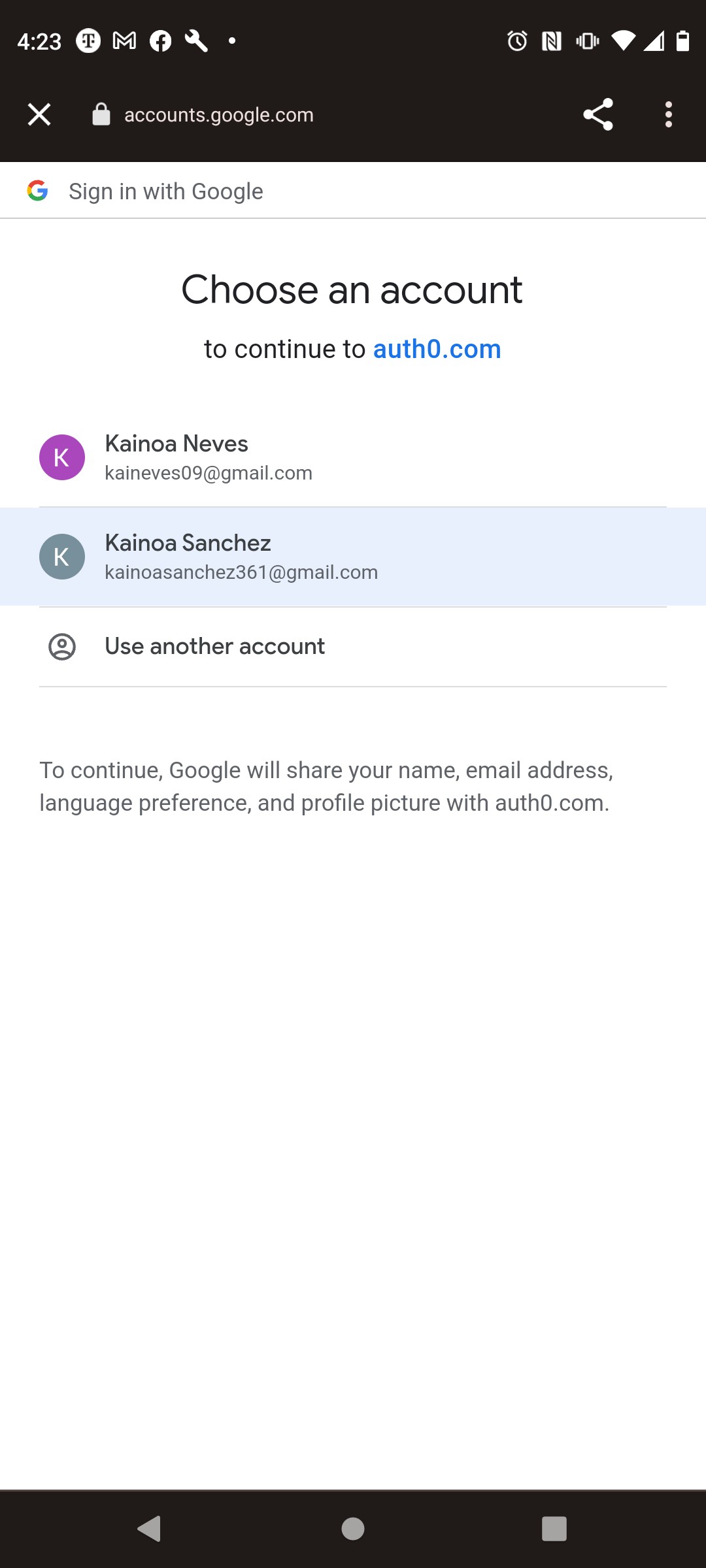Tap the share icon in browser toolbar
The width and height of the screenshot is (706, 1568).
pos(598,115)
